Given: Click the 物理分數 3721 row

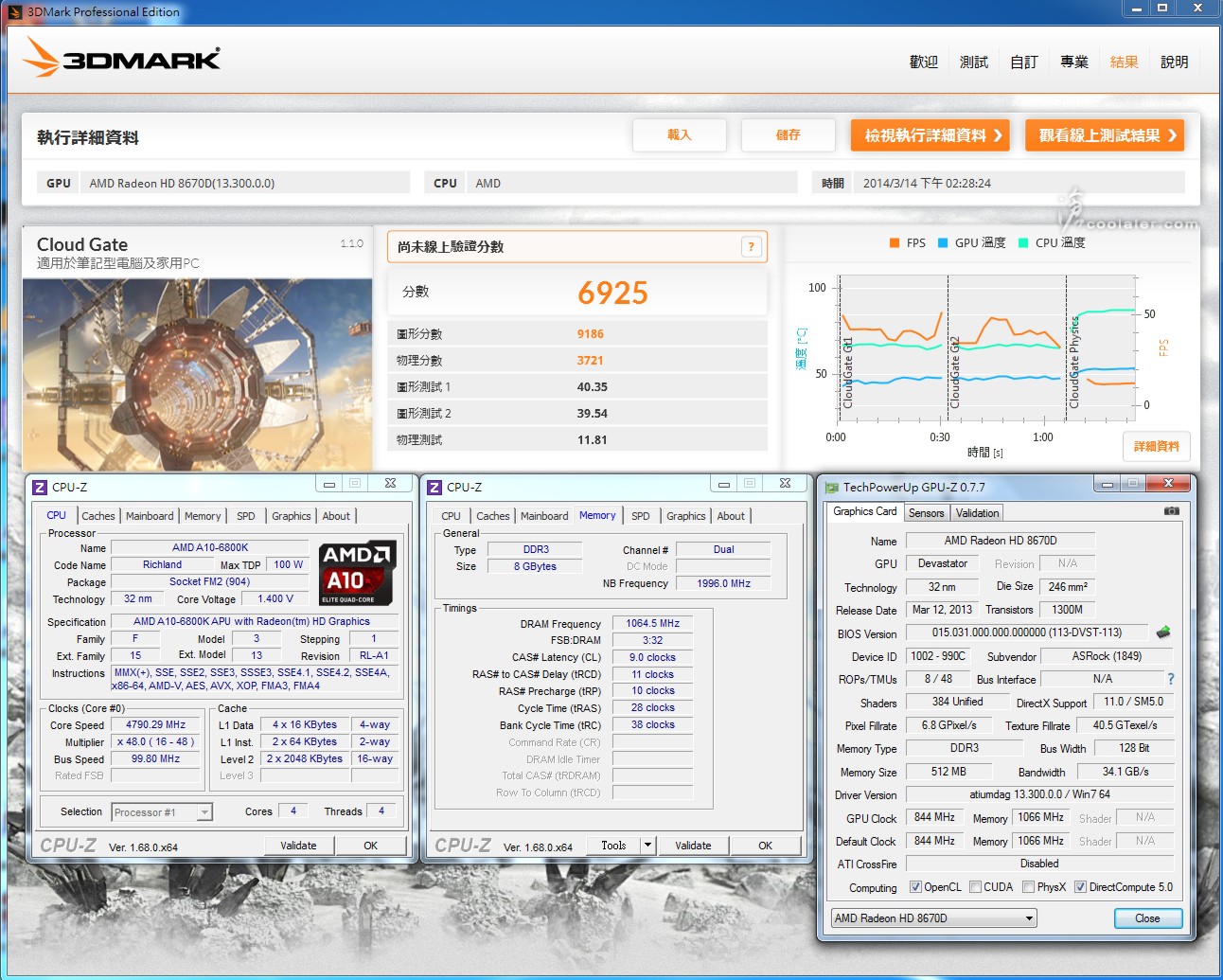Looking at the screenshot, I should point(577,360).
